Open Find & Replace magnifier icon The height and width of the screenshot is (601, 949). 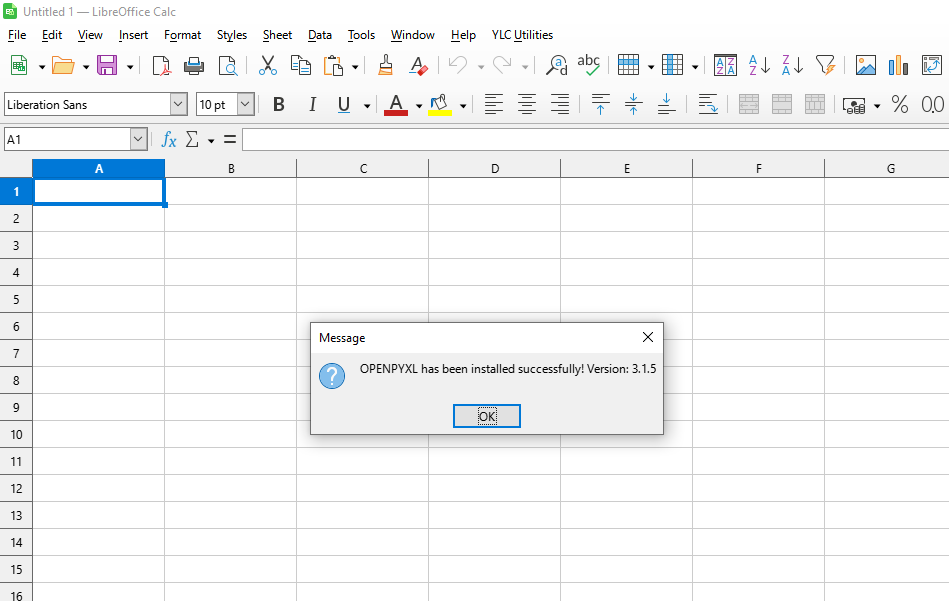[556, 66]
